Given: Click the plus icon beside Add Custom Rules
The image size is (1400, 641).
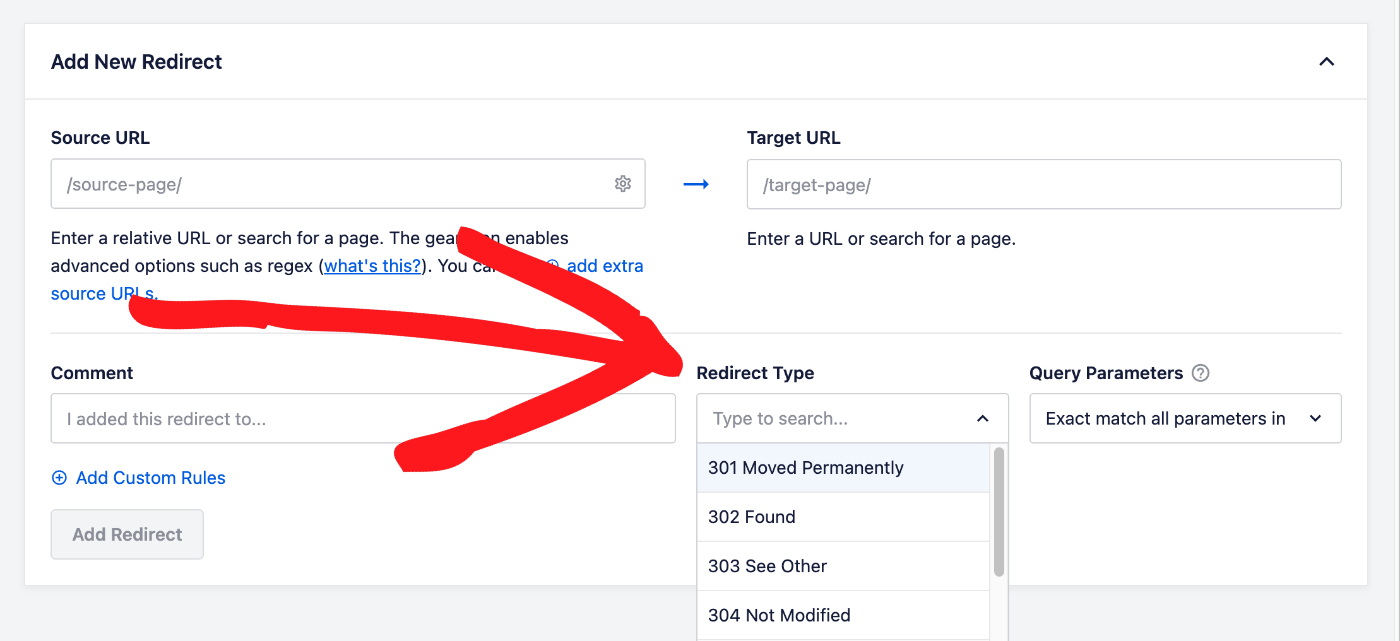Looking at the screenshot, I should tap(60, 478).
